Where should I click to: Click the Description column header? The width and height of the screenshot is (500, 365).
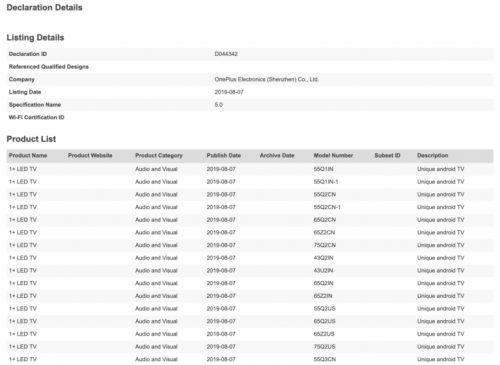[x=432, y=155]
